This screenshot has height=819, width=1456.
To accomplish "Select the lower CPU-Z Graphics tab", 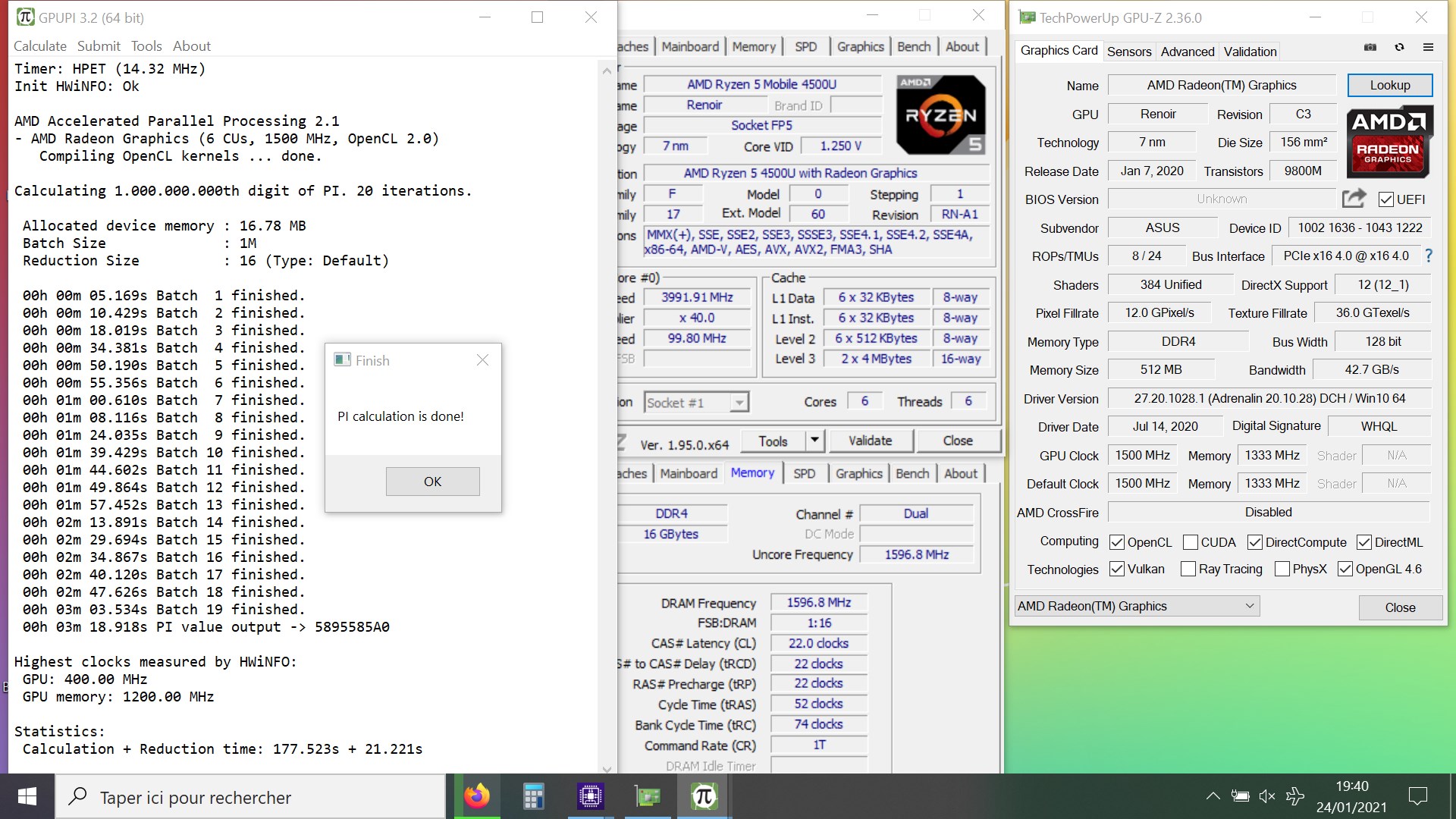I will 859,473.
